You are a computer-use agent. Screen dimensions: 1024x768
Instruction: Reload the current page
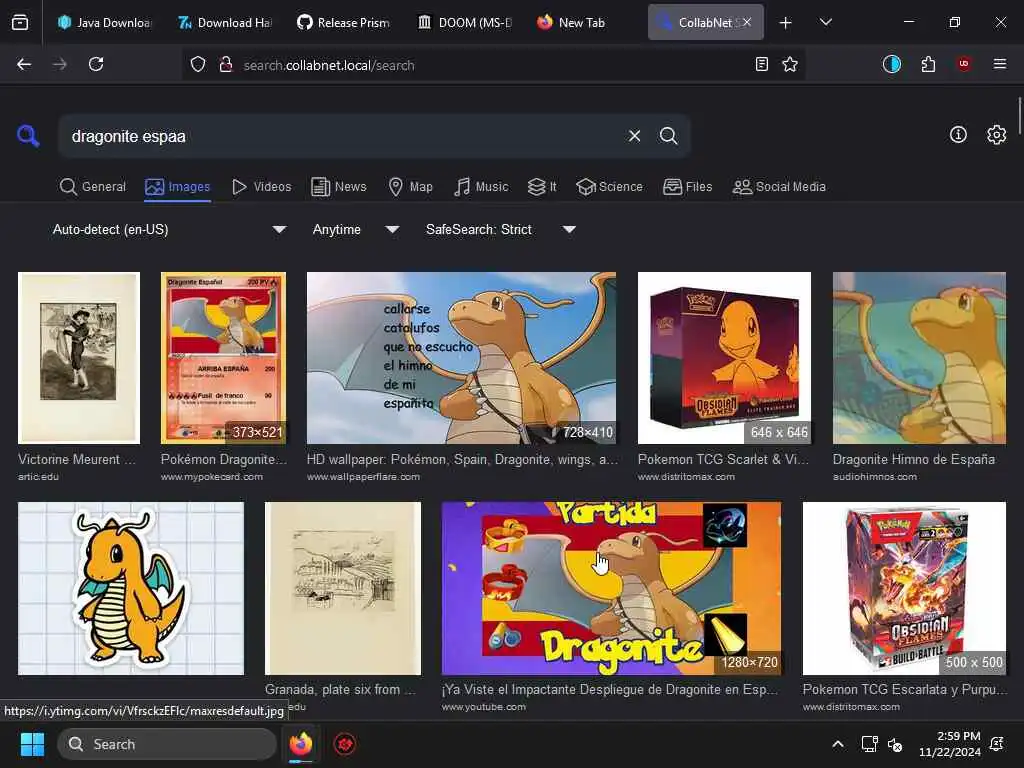click(x=96, y=64)
